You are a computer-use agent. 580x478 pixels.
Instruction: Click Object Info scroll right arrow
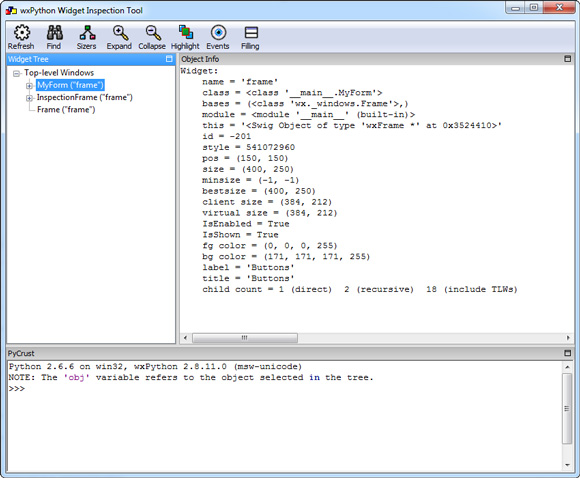(568, 338)
